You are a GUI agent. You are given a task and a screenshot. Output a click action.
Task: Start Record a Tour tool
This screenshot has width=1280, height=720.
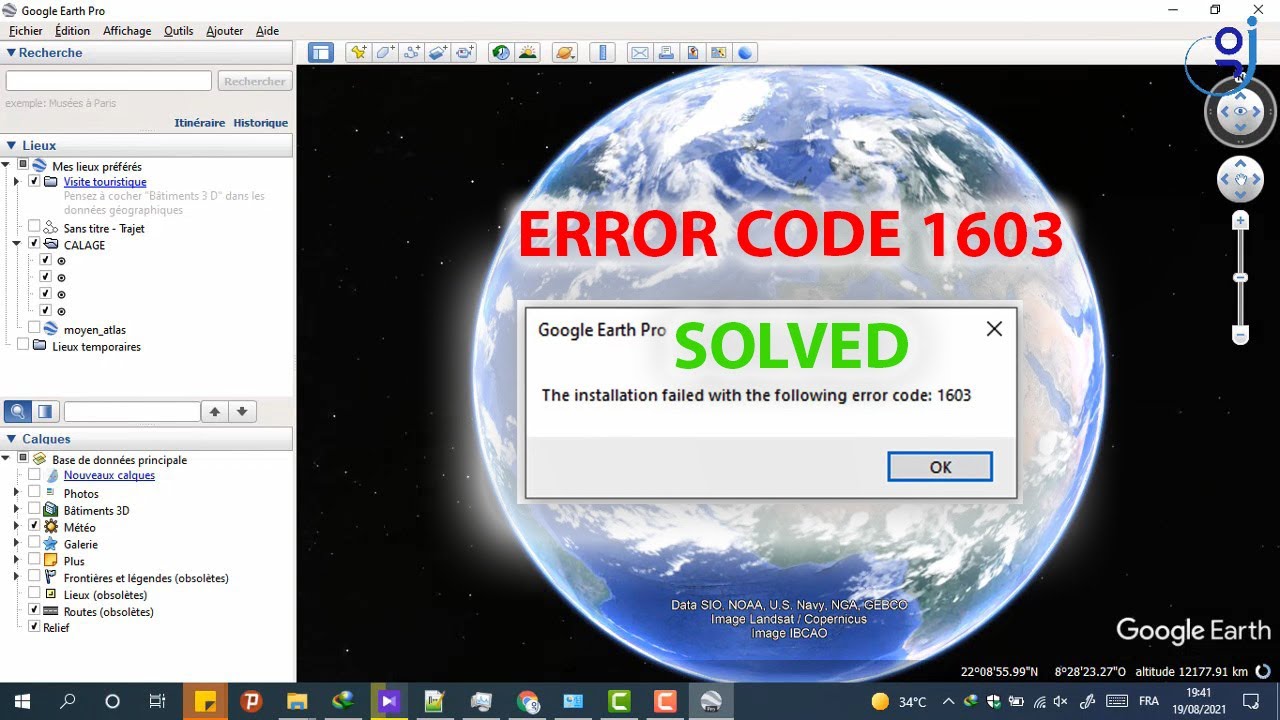(x=465, y=53)
